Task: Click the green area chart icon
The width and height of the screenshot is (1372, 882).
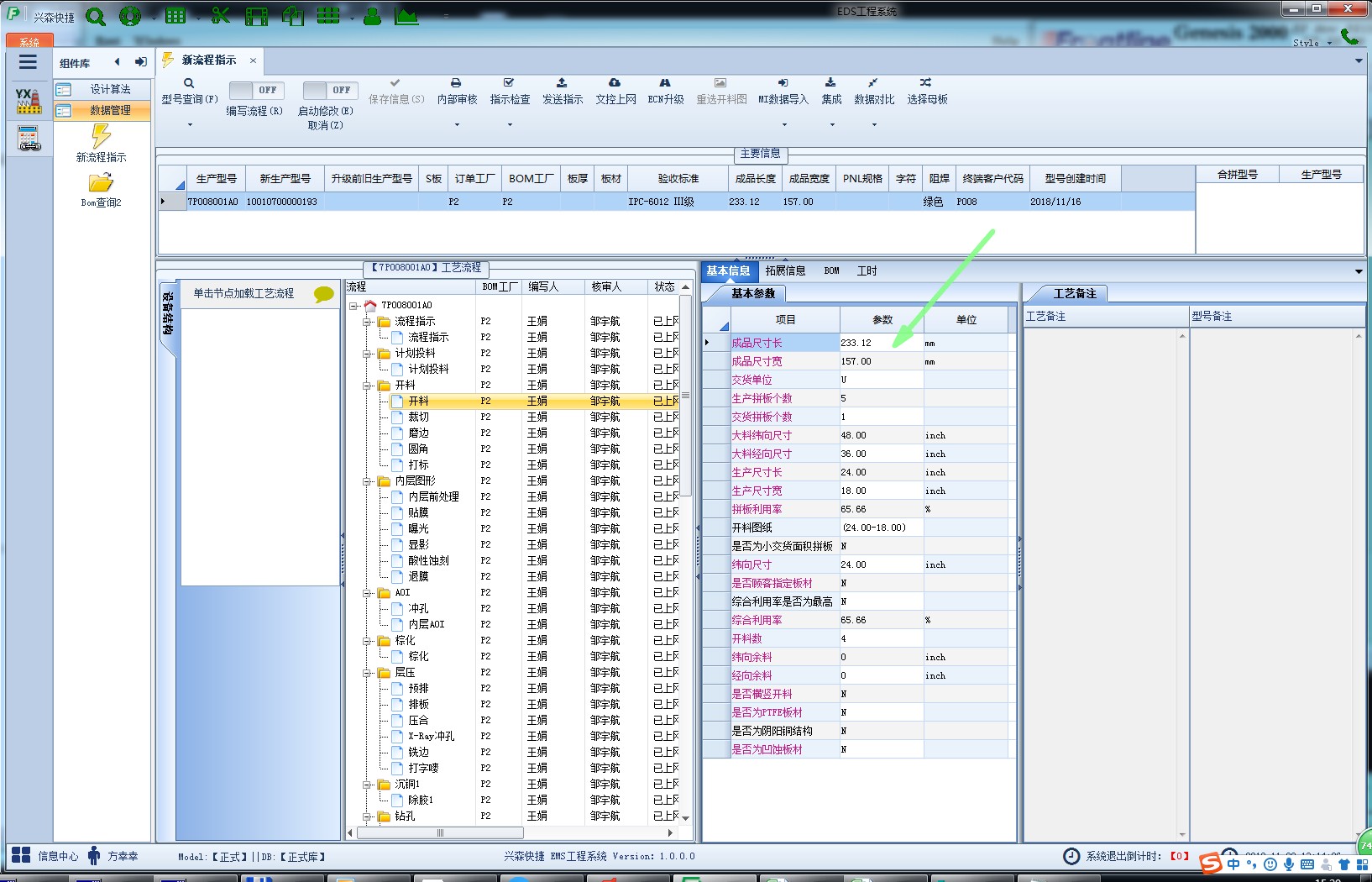Action: [x=406, y=16]
